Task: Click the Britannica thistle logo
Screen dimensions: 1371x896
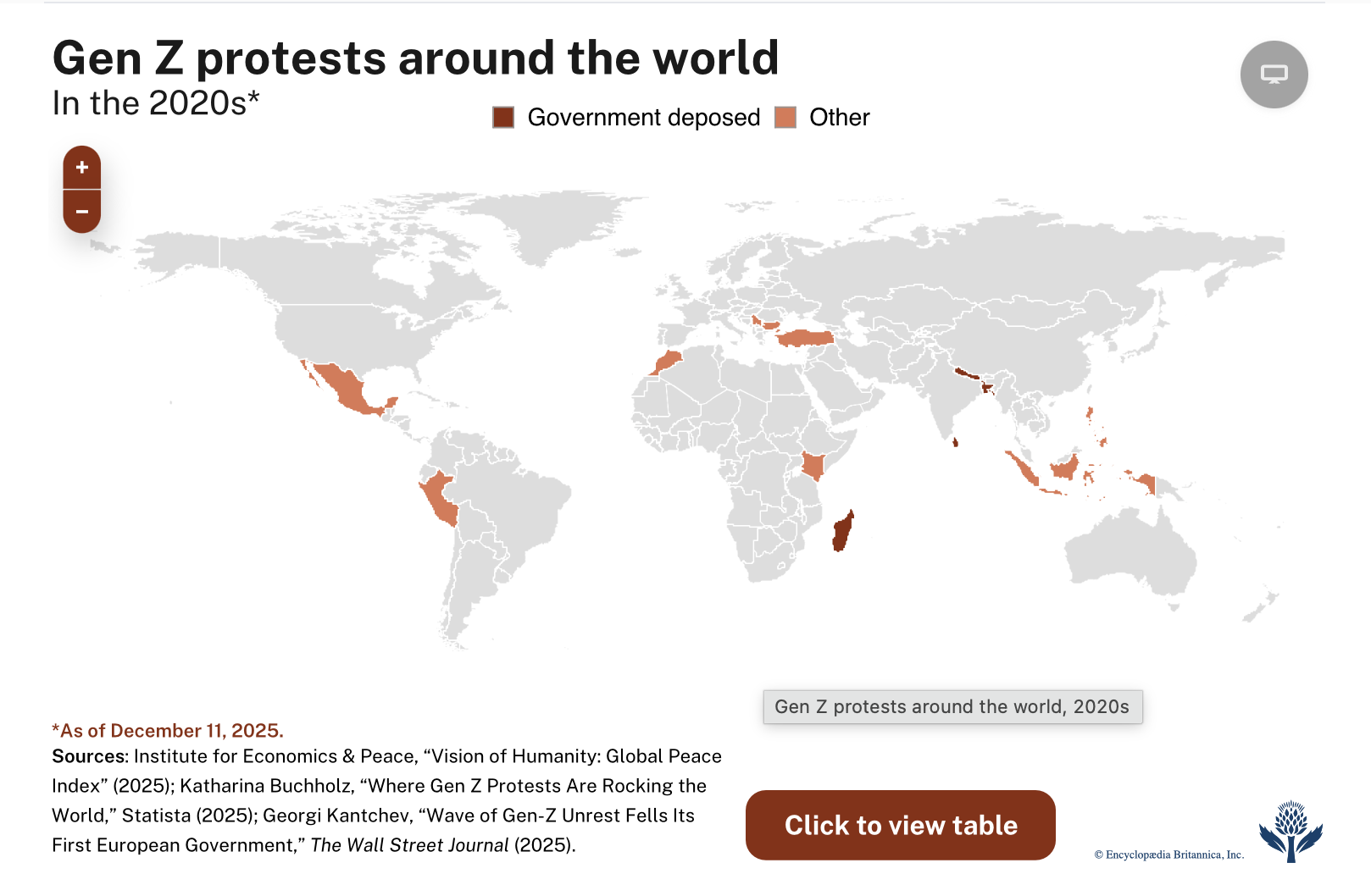Action: click(x=1291, y=832)
